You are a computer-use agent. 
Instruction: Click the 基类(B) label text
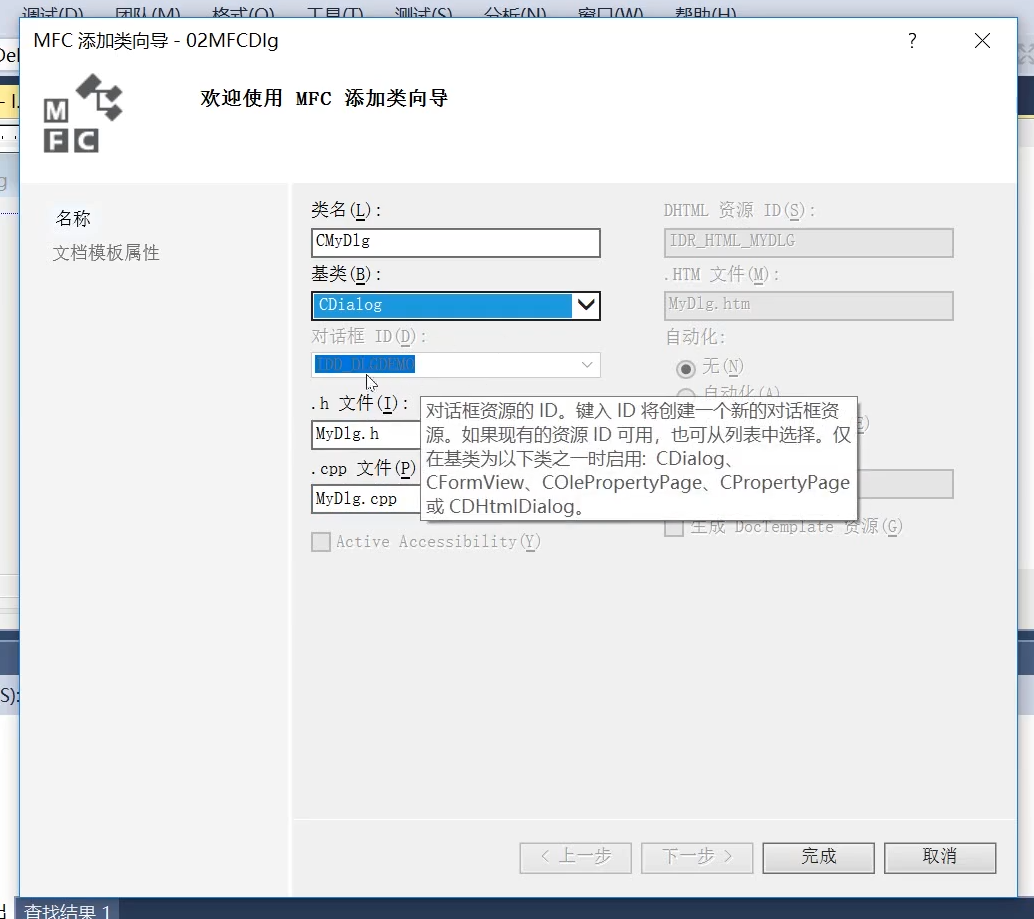pos(346,274)
